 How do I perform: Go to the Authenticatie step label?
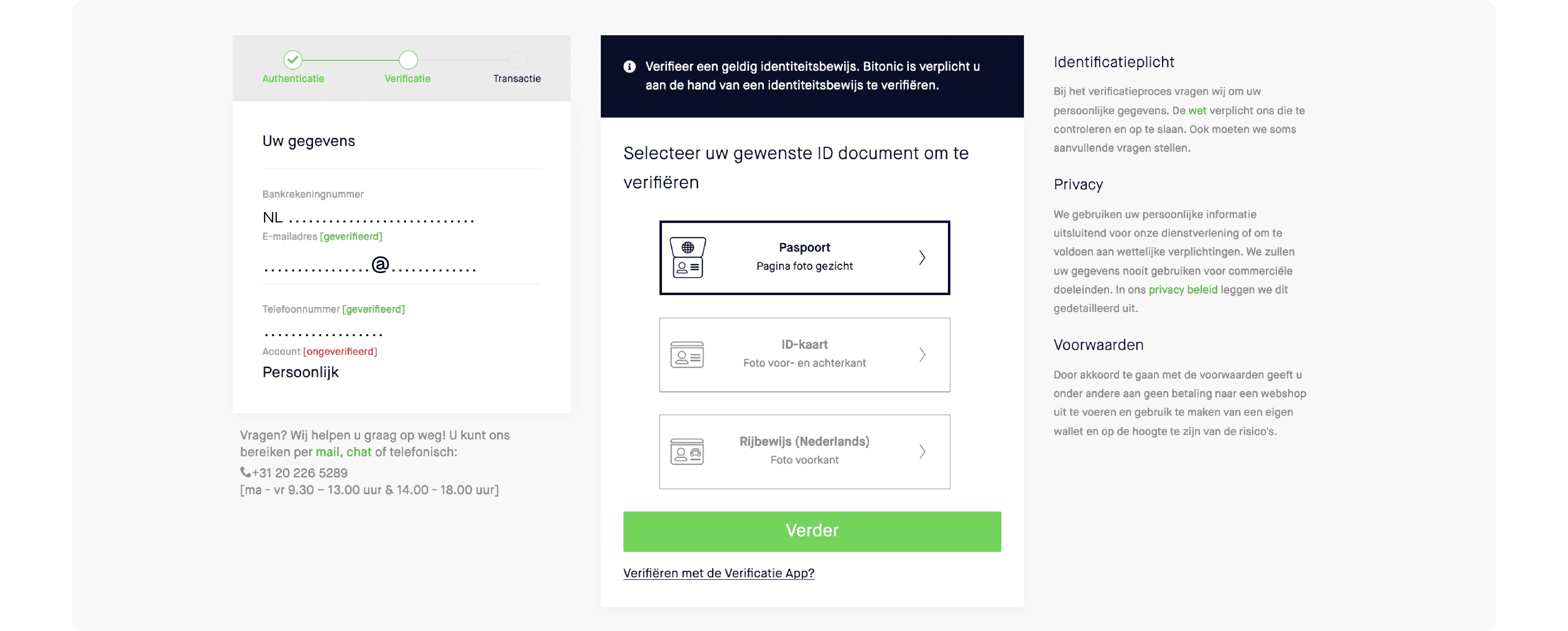(293, 78)
